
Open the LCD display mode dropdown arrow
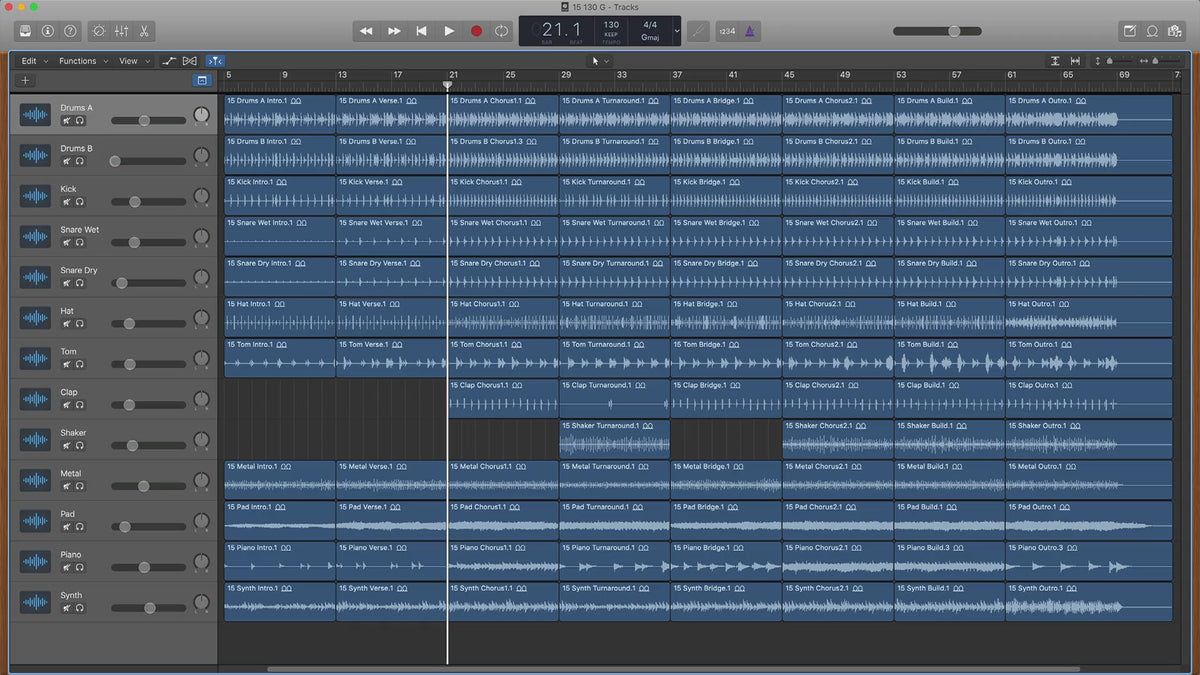click(677, 31)
